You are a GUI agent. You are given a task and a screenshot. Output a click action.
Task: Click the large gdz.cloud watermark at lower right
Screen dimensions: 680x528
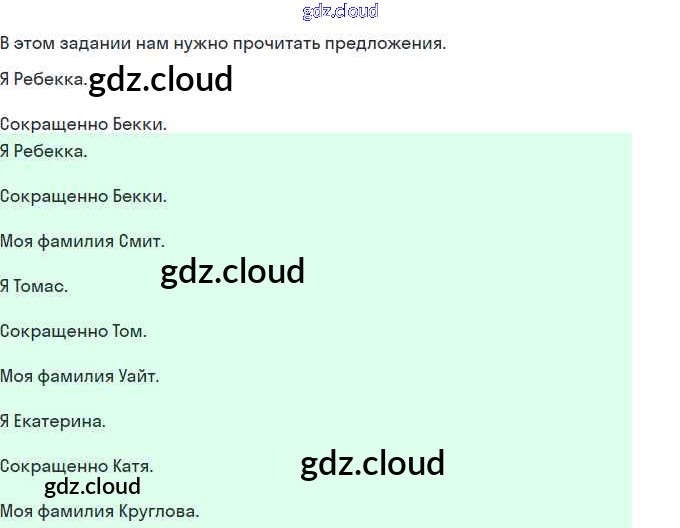pyautogui.click(x=372, y=463)
